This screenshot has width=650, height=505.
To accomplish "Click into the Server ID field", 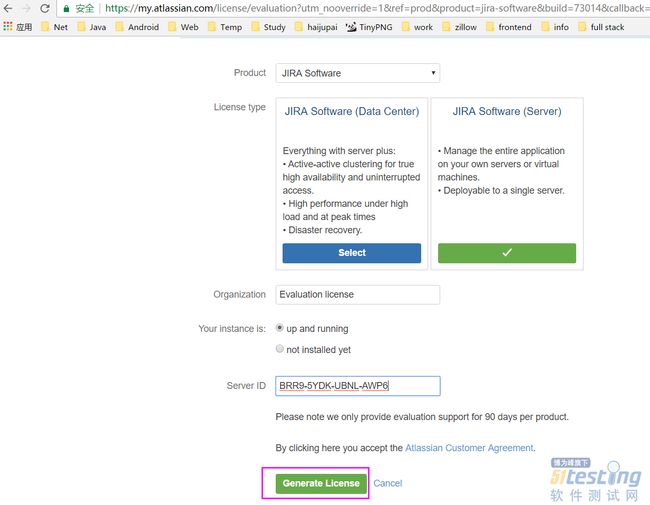I will 357,386.
